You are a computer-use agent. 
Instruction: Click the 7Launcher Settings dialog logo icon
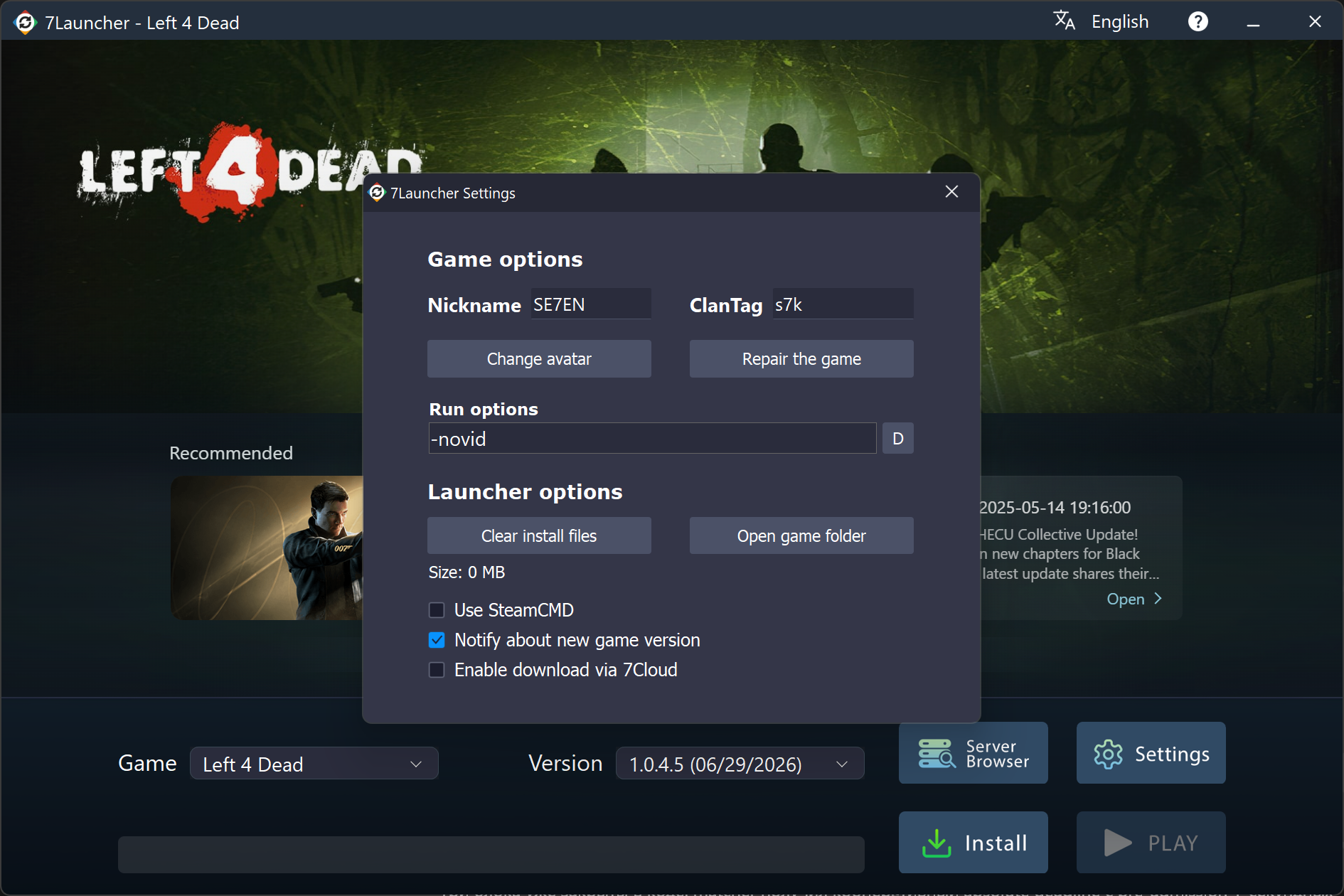click(377, 193)
